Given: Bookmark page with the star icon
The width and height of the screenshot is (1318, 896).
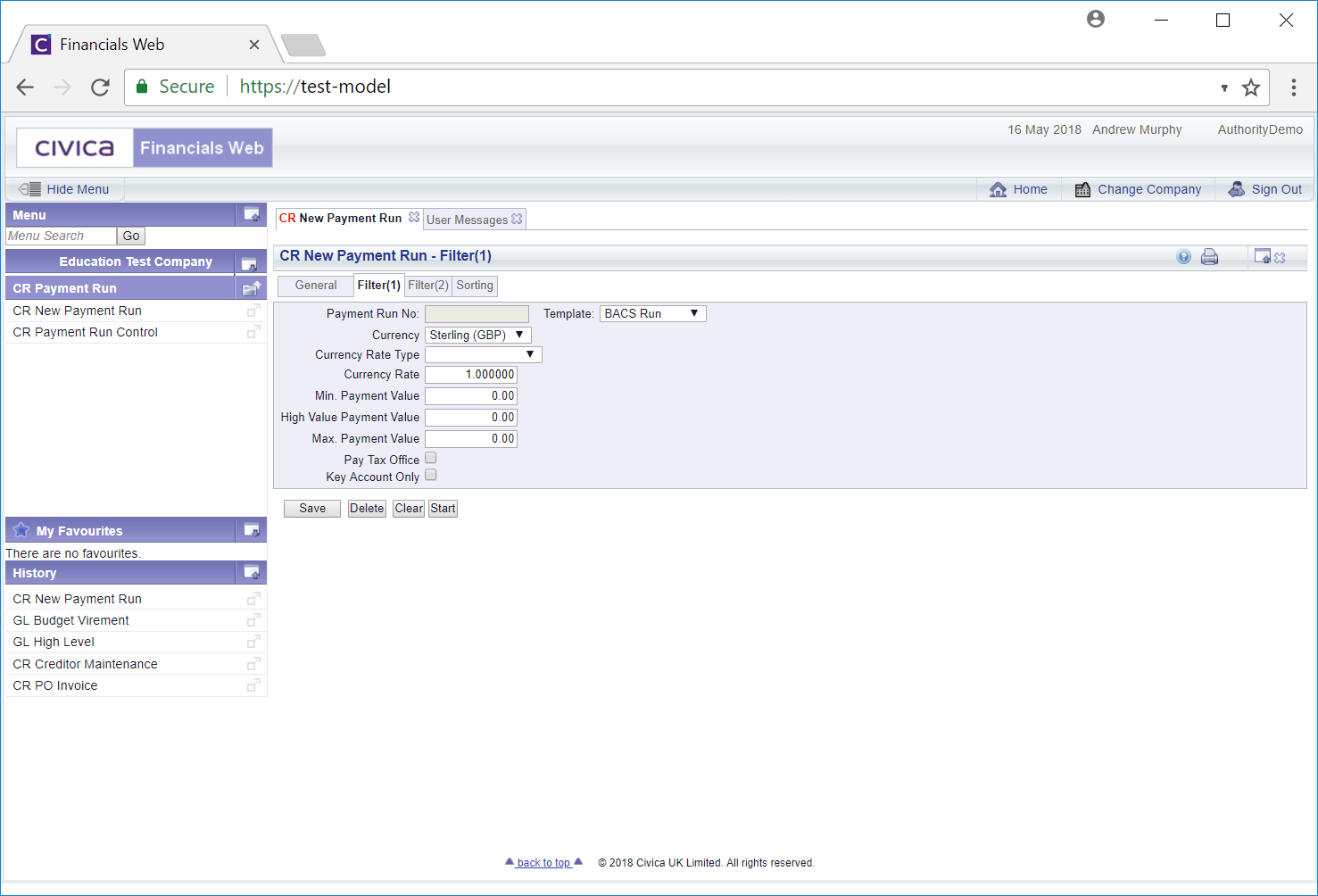Looking at the screenshot, I should pyautogui.click(x=1251, y=87).
